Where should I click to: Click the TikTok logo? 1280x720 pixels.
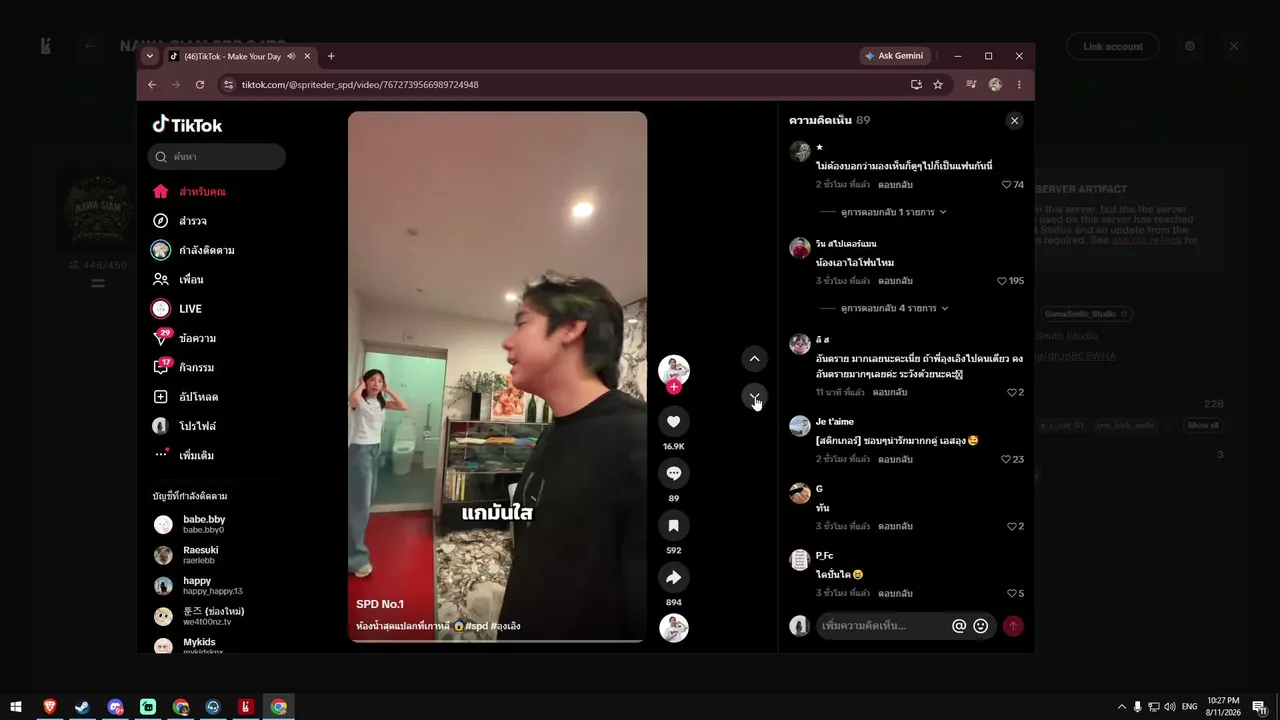tap(187, 125)
